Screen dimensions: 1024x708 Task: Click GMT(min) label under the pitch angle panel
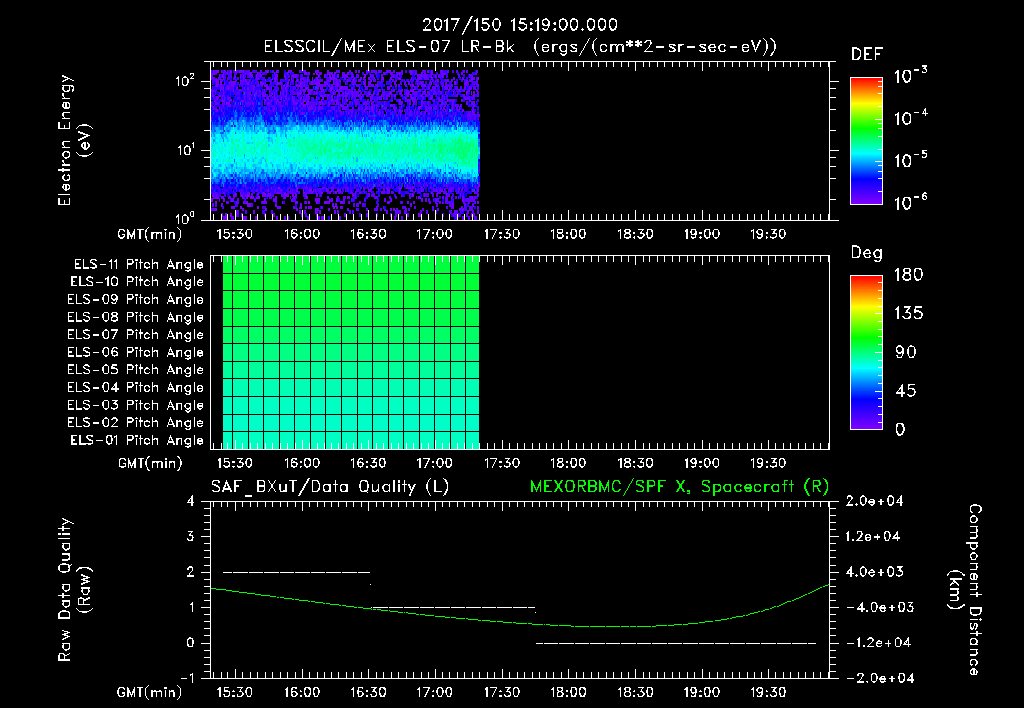pyautogui.click(x=150, y=464)
